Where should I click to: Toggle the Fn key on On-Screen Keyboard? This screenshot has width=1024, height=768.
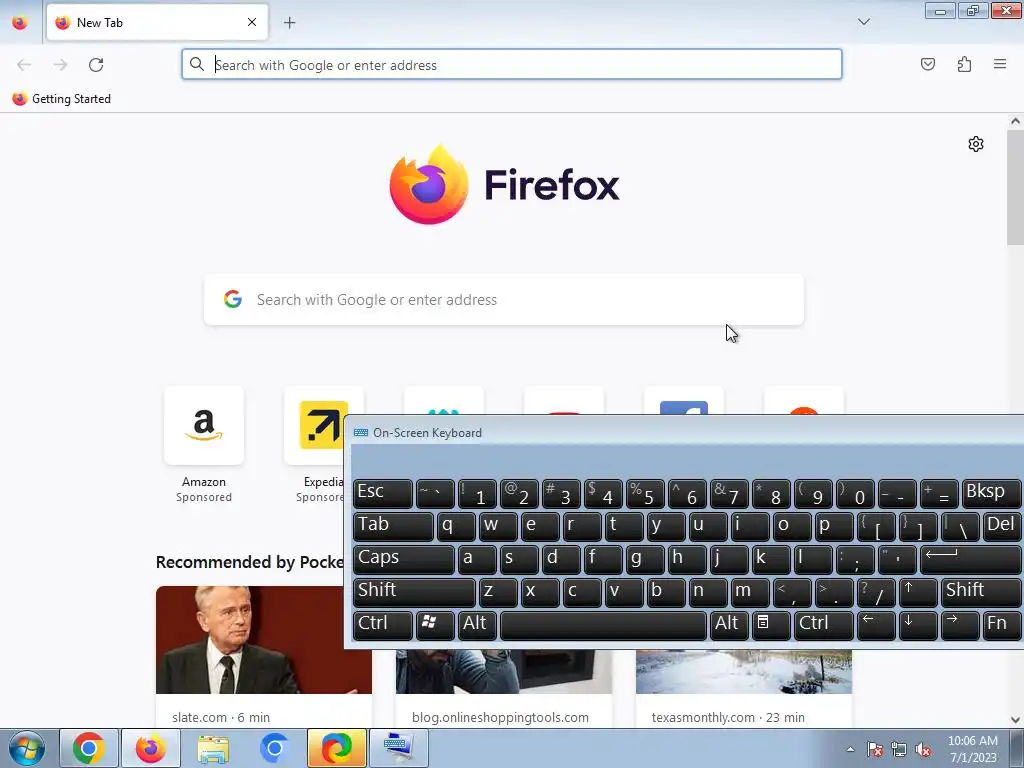(x=1002, y=625)
